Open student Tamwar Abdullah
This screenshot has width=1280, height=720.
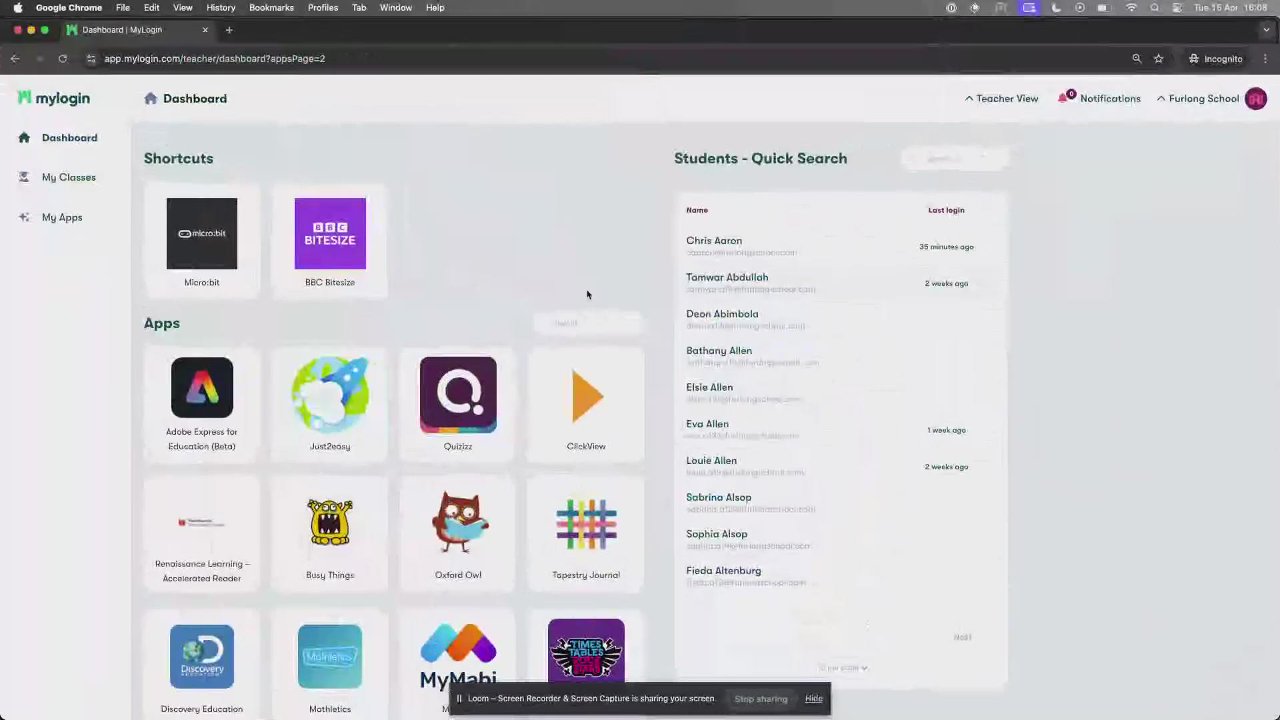pyautogui.click(x=727, y=278)
